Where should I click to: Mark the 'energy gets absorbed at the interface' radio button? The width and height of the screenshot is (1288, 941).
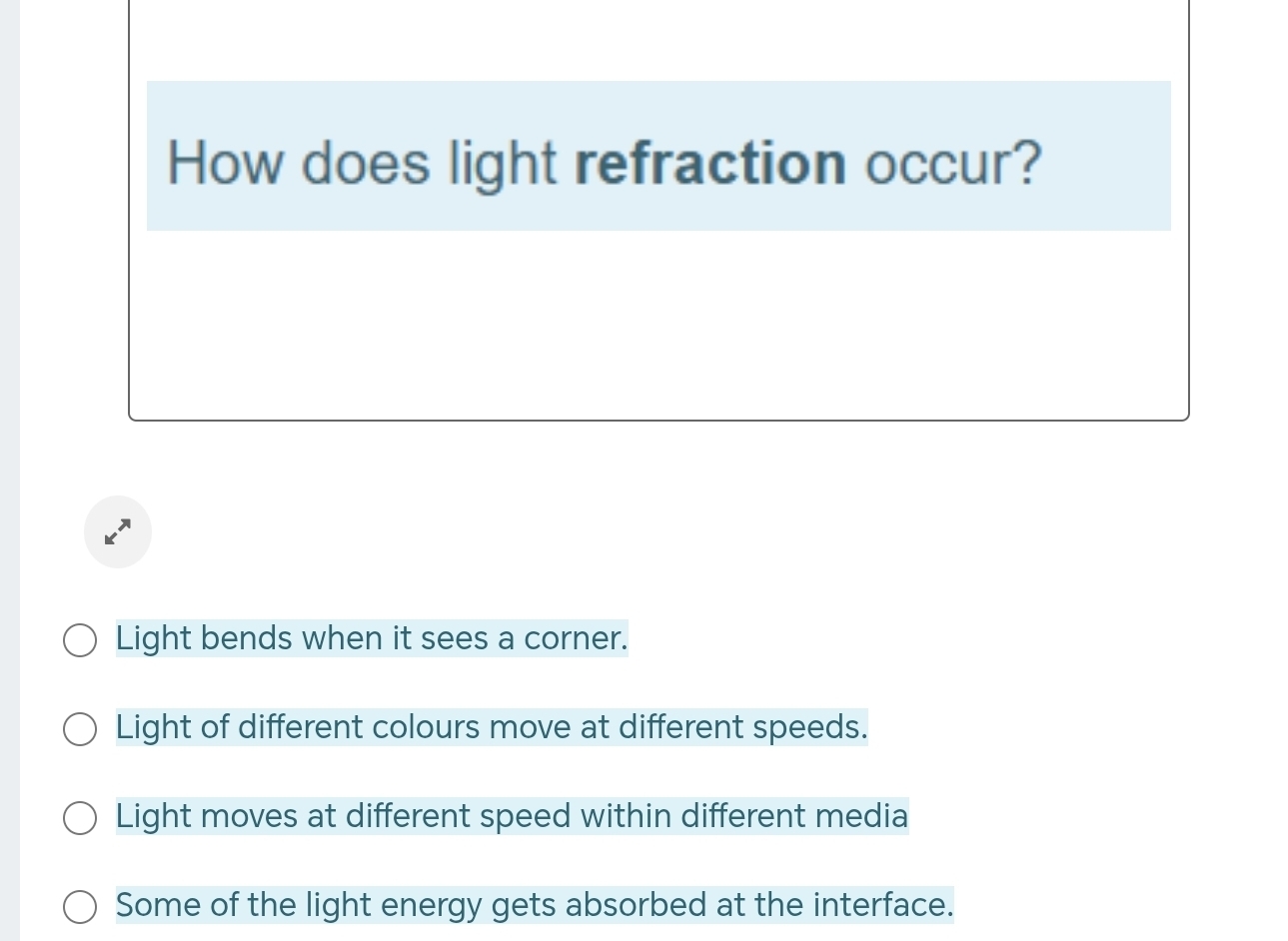(80, 907)
